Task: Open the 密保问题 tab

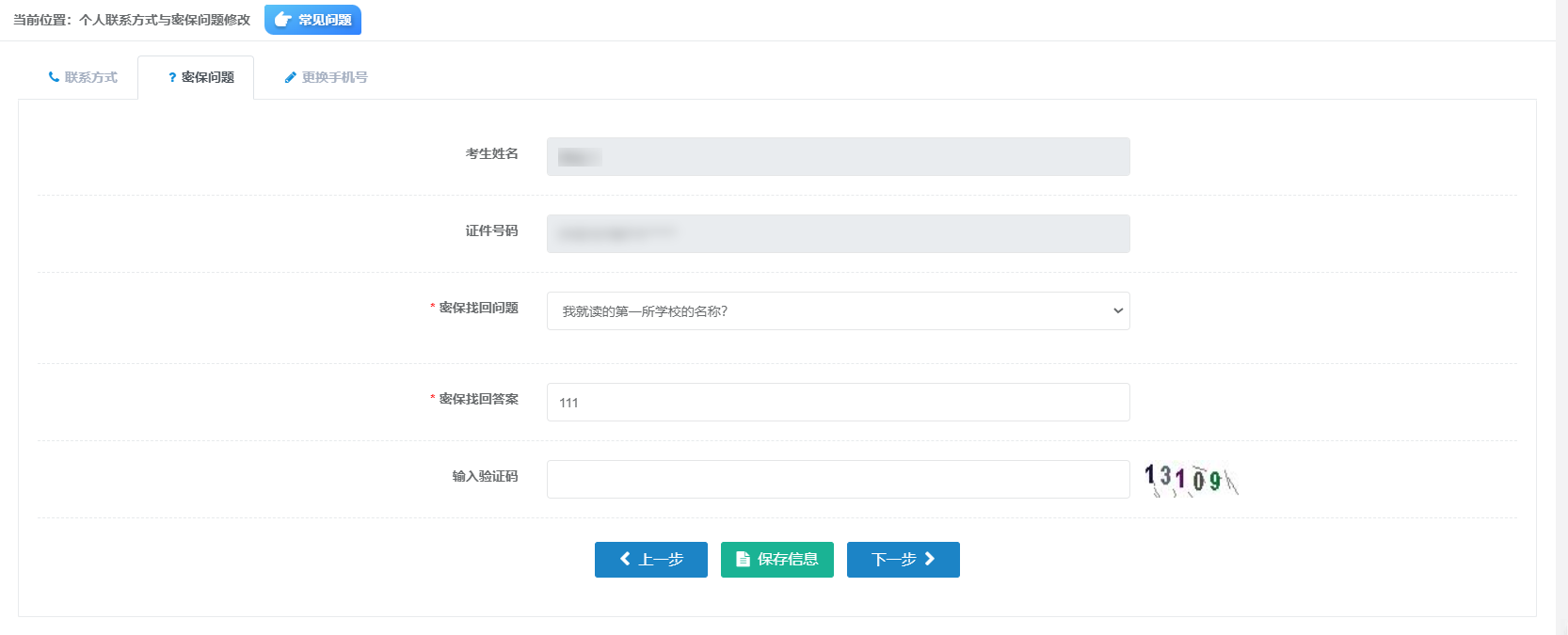Action: pos(196,77)
